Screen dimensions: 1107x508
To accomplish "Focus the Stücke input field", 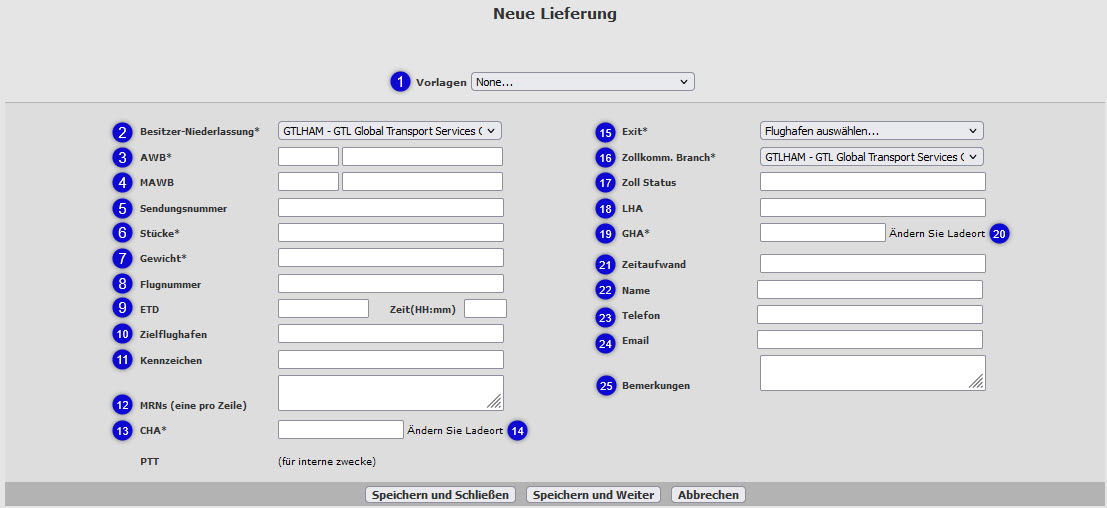I will pos(390,233).
